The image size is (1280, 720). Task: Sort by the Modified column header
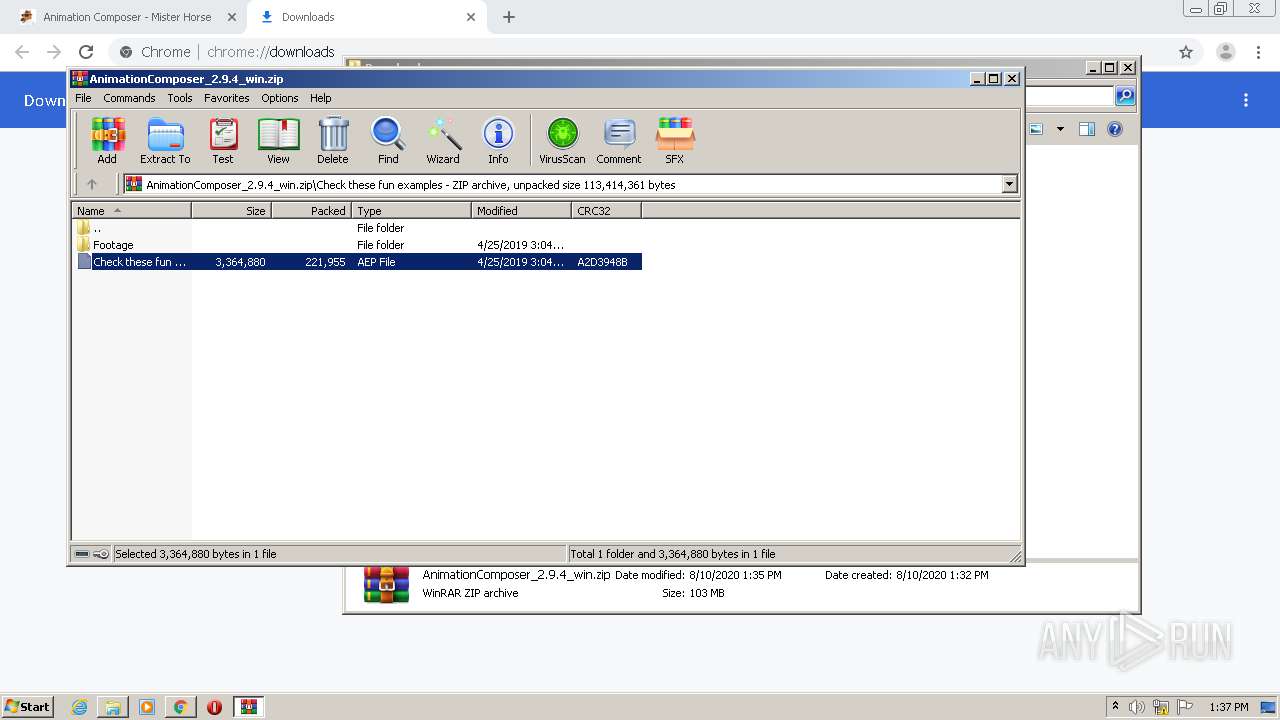point(521,210)
